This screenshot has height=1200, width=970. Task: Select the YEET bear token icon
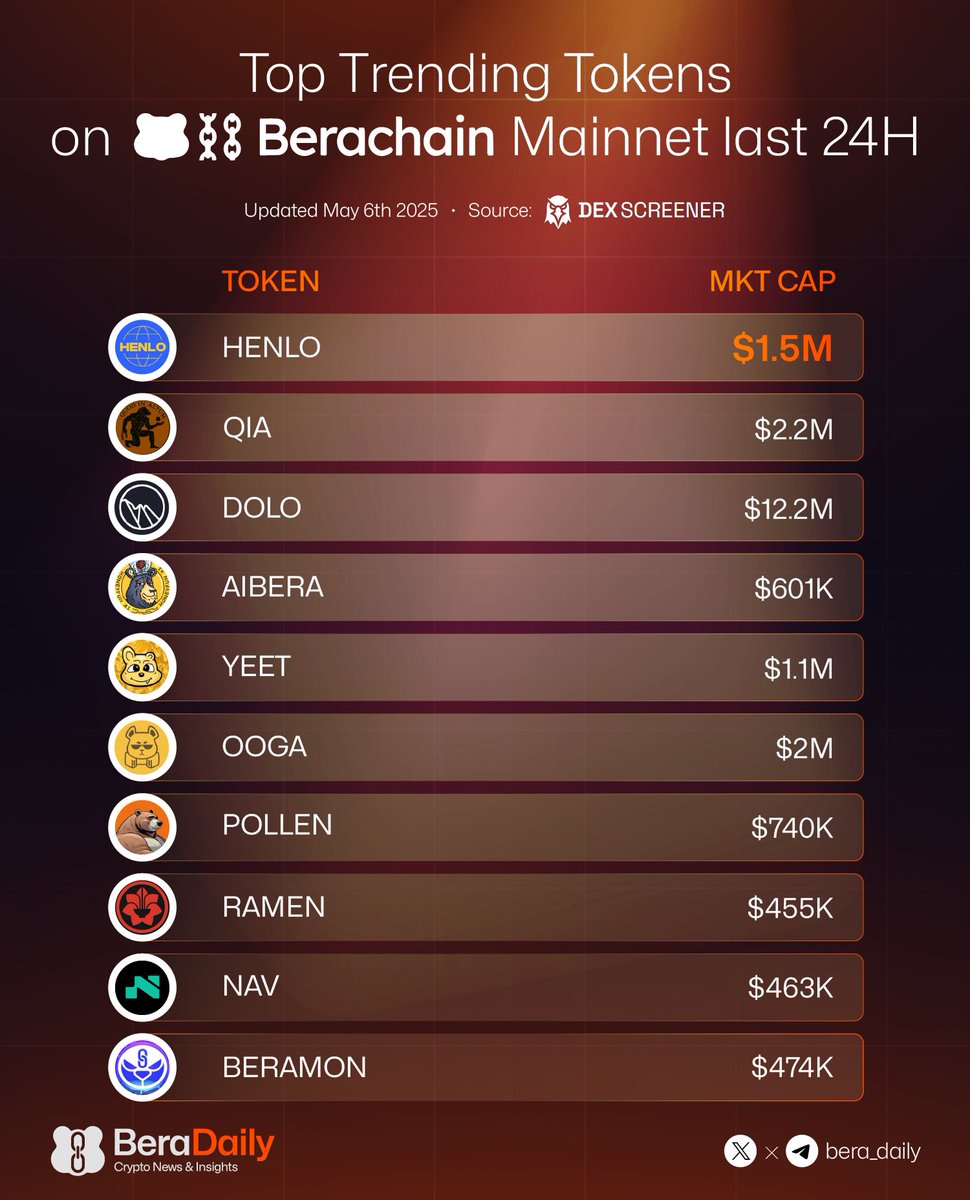point(142,667)
